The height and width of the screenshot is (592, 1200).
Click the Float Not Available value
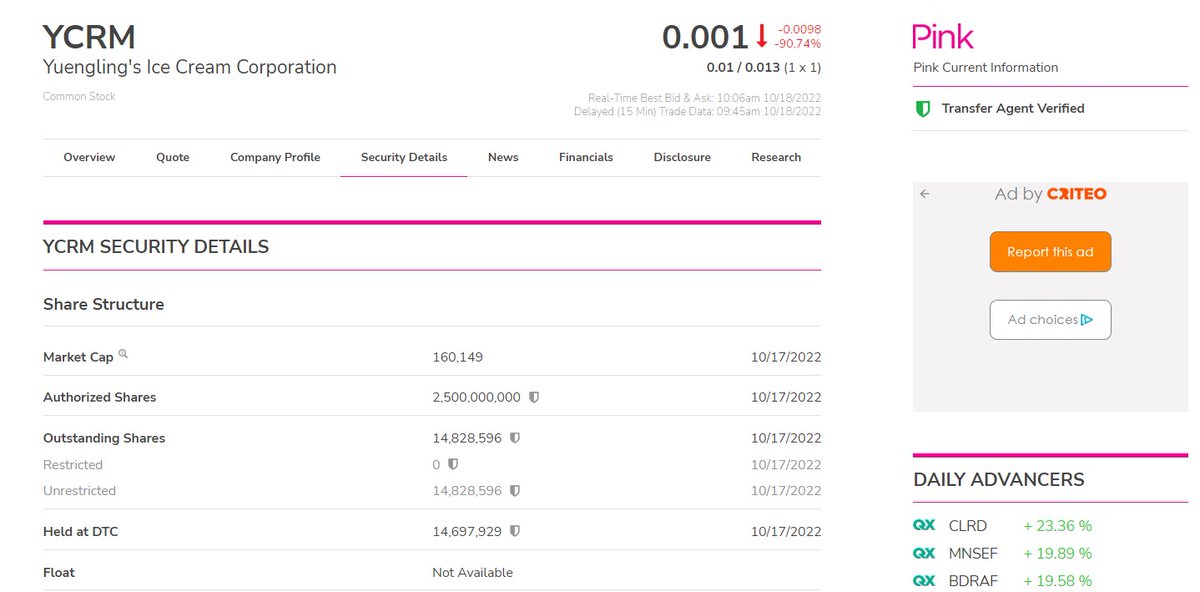(473, 573)
